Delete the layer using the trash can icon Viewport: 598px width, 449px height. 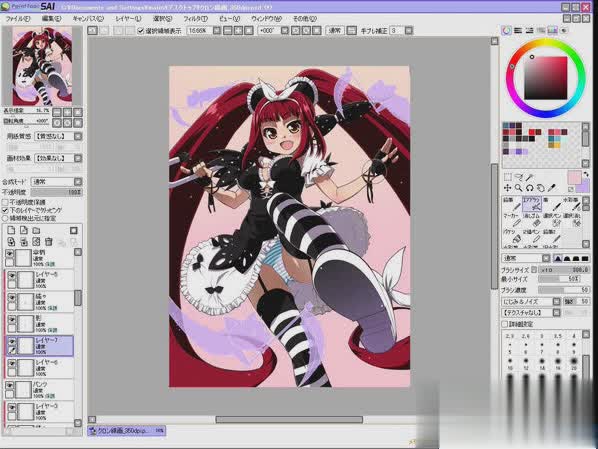[x=48, y=241]
